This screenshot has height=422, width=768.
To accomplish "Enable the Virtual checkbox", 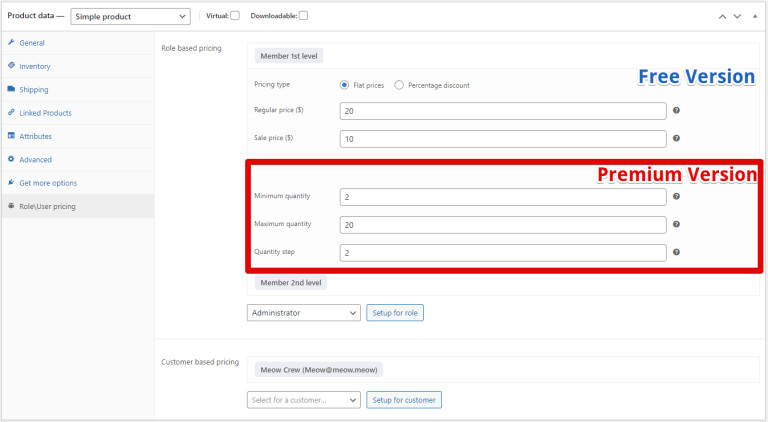I will [235, 16].
